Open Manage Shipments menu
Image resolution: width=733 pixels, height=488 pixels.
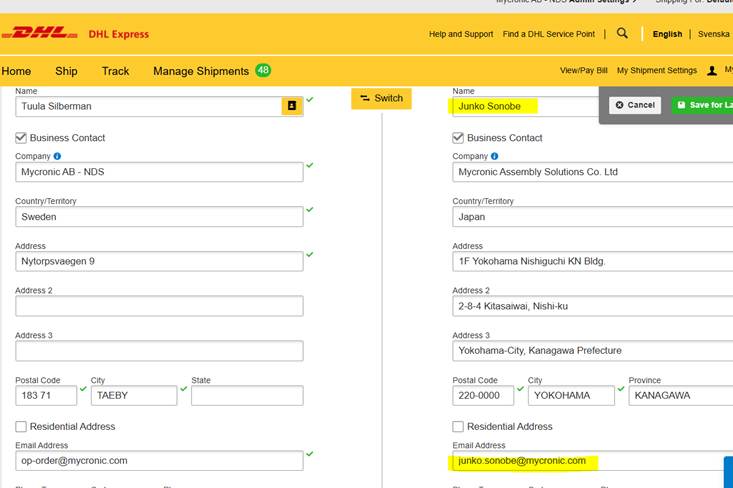pos(201,71)
